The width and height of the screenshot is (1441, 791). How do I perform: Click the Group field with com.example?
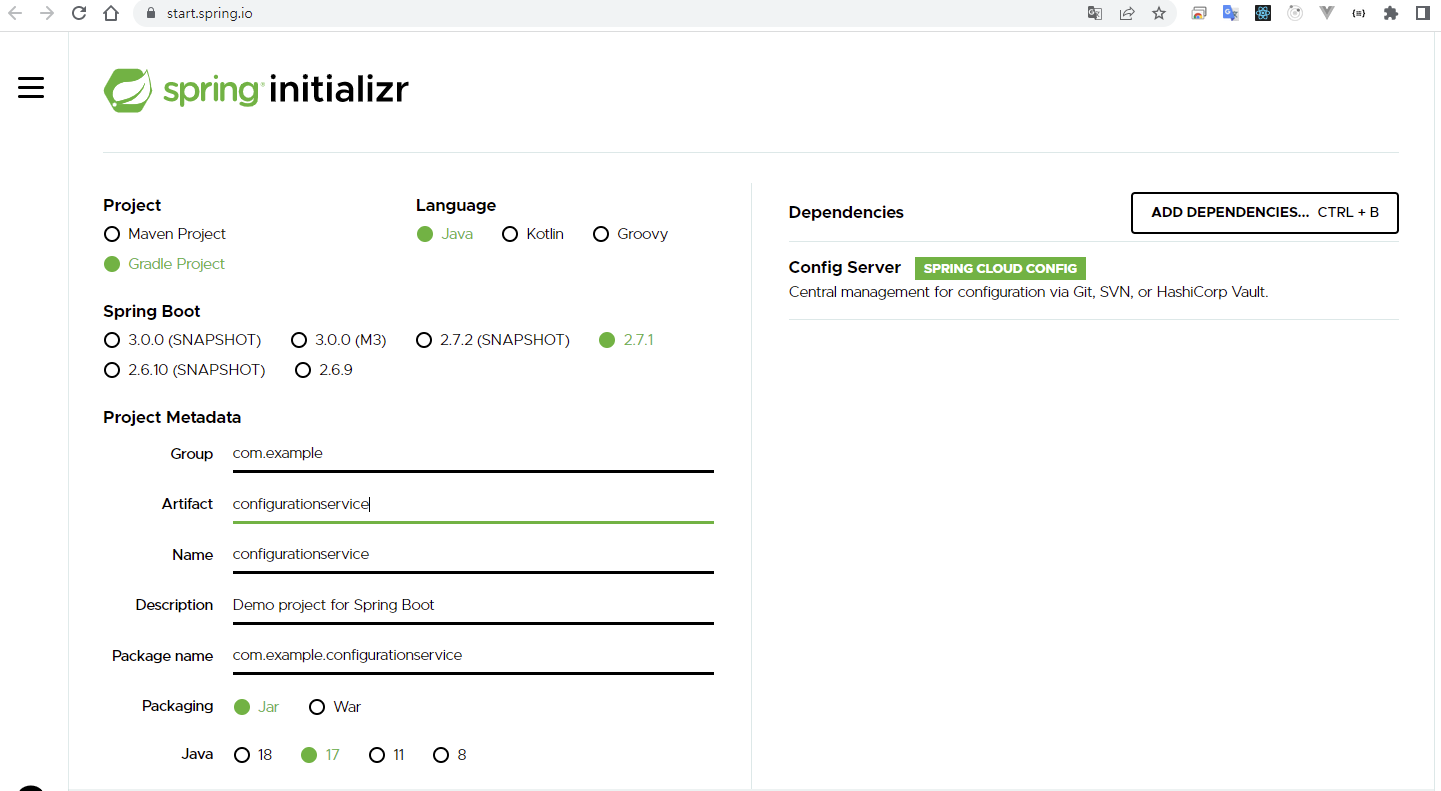473,453
